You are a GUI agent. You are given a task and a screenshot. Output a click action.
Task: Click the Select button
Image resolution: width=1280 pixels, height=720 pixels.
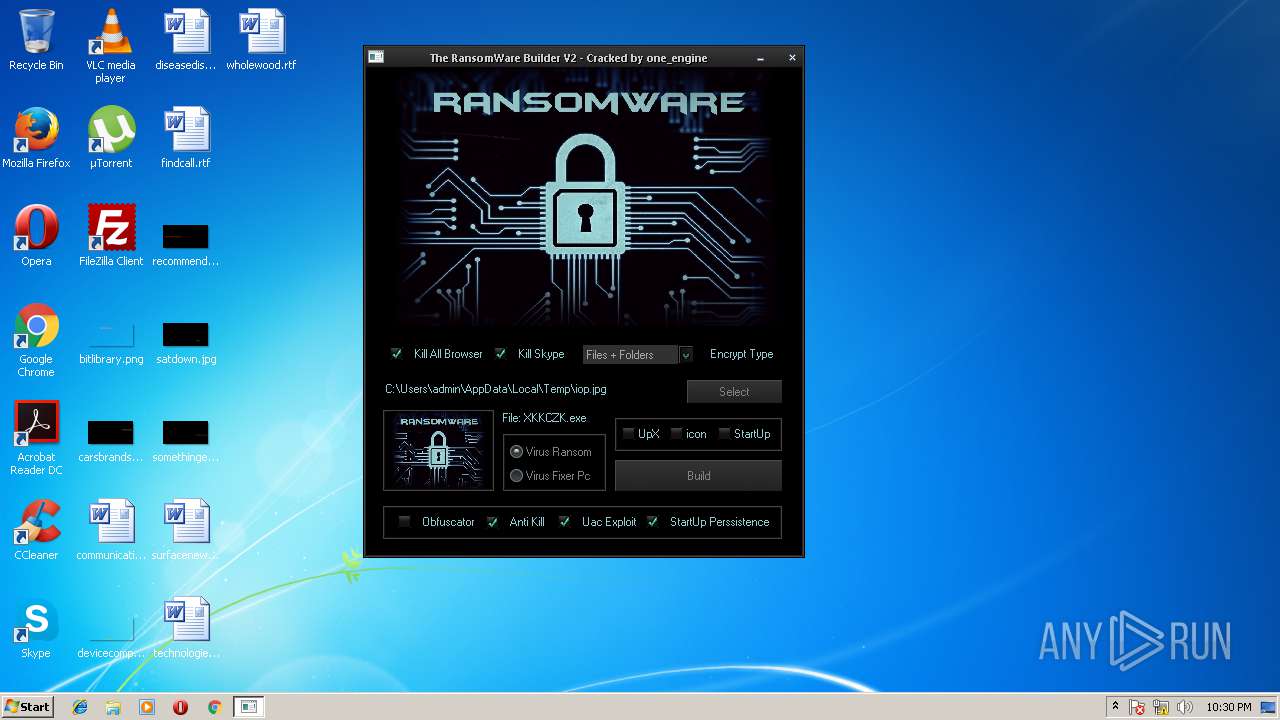[x=734, y=392]
